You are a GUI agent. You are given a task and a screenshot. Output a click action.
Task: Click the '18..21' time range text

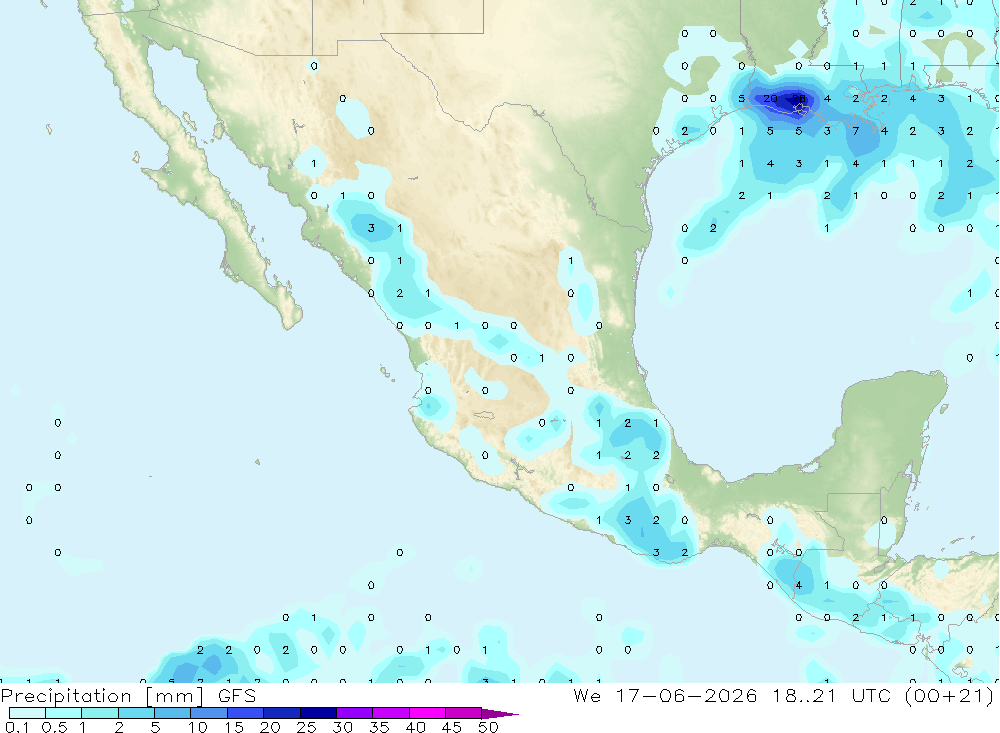(804, 695)
